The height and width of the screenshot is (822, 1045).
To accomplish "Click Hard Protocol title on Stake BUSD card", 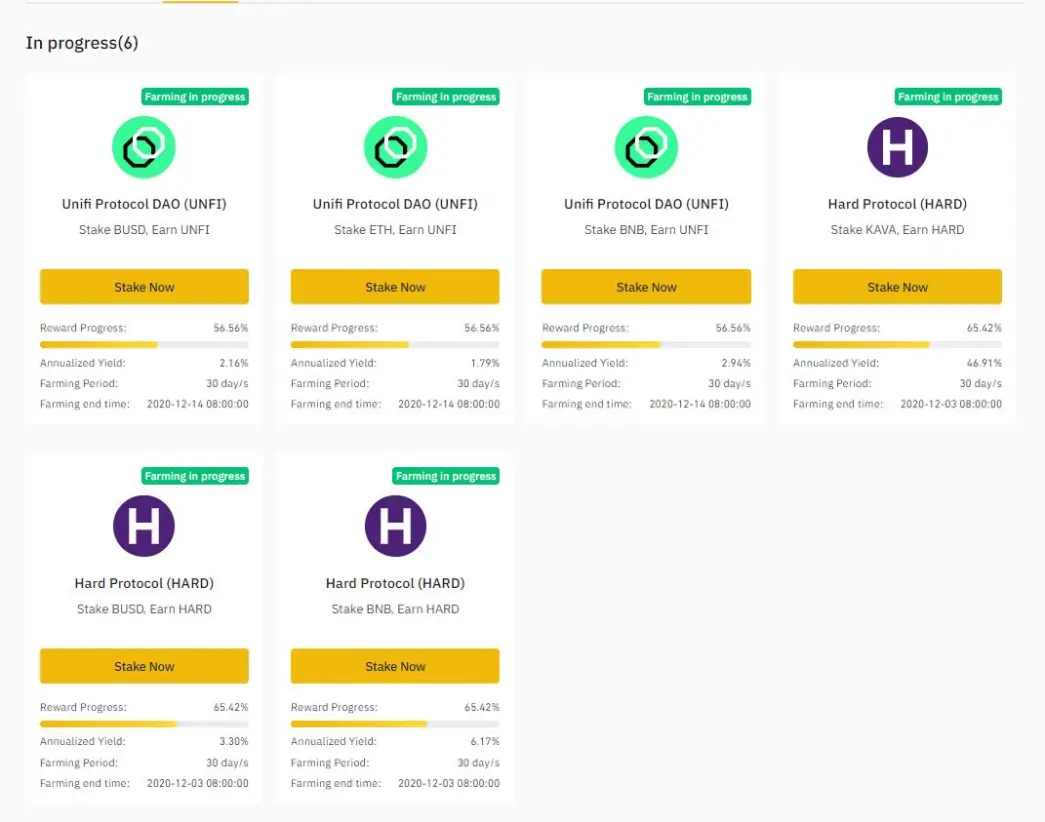I will coord(144,583).
